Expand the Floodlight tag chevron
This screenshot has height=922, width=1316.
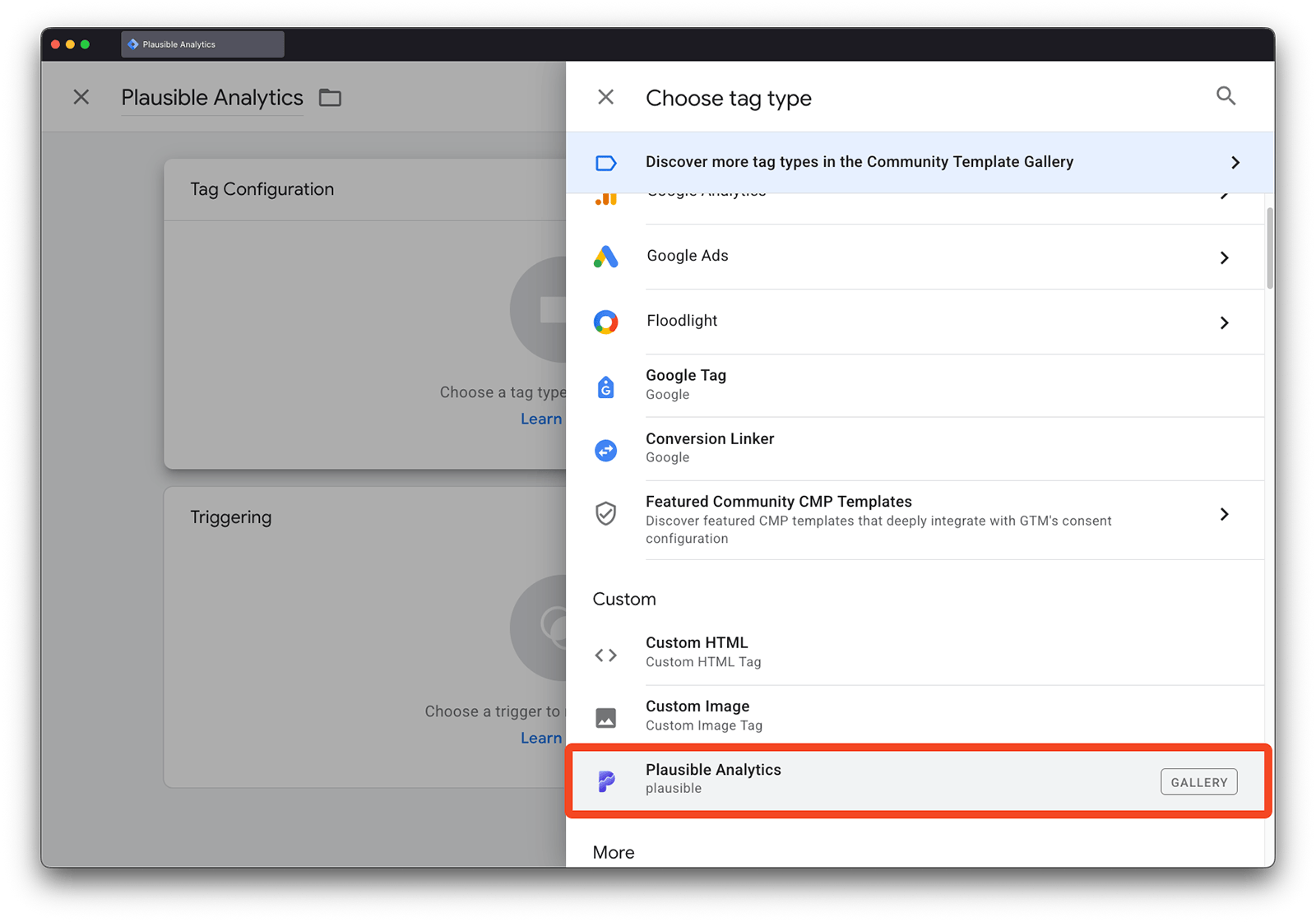click(x=1224, y=322)
